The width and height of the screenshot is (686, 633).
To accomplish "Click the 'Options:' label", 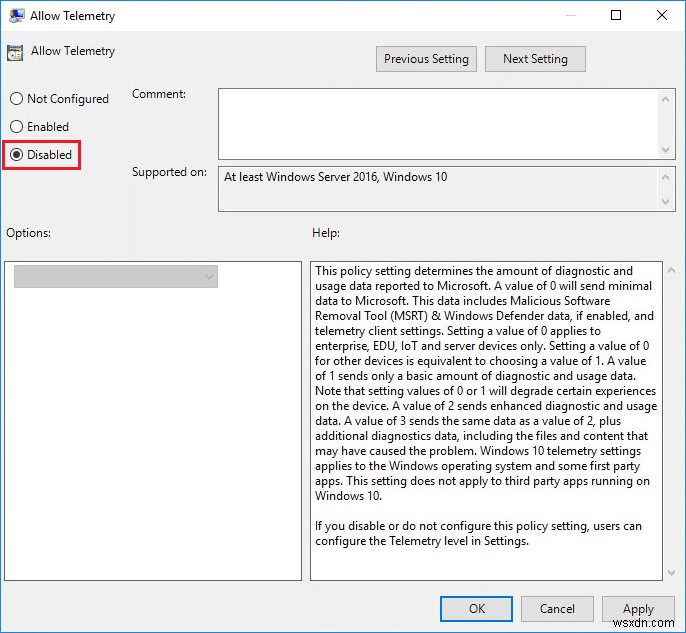I will pos(28,233).
